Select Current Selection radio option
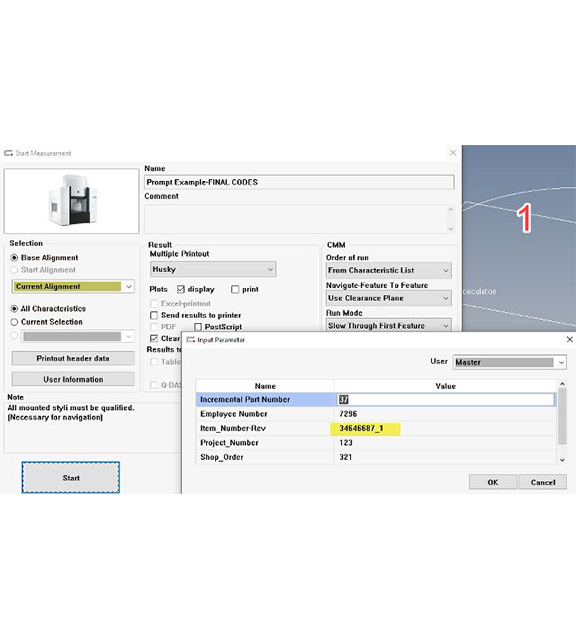The image size is (576, 640). [x=14, y=322]
